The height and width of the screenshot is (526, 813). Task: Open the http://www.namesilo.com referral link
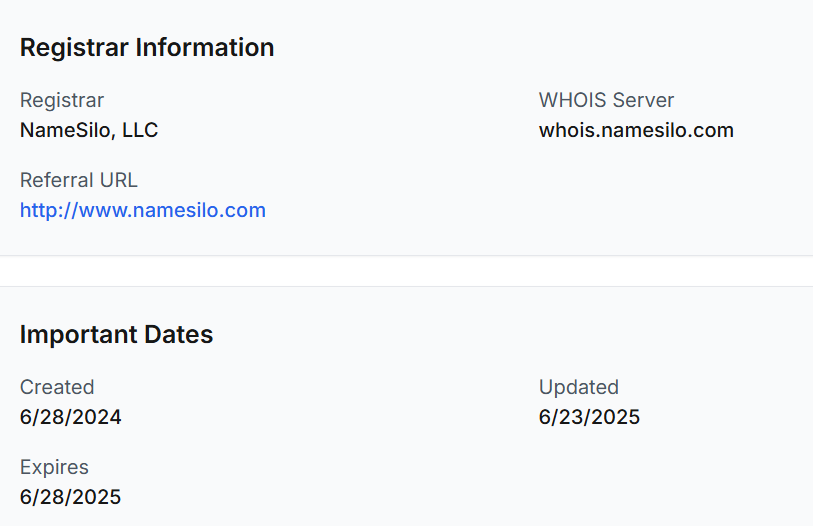(x=143, y=210)
